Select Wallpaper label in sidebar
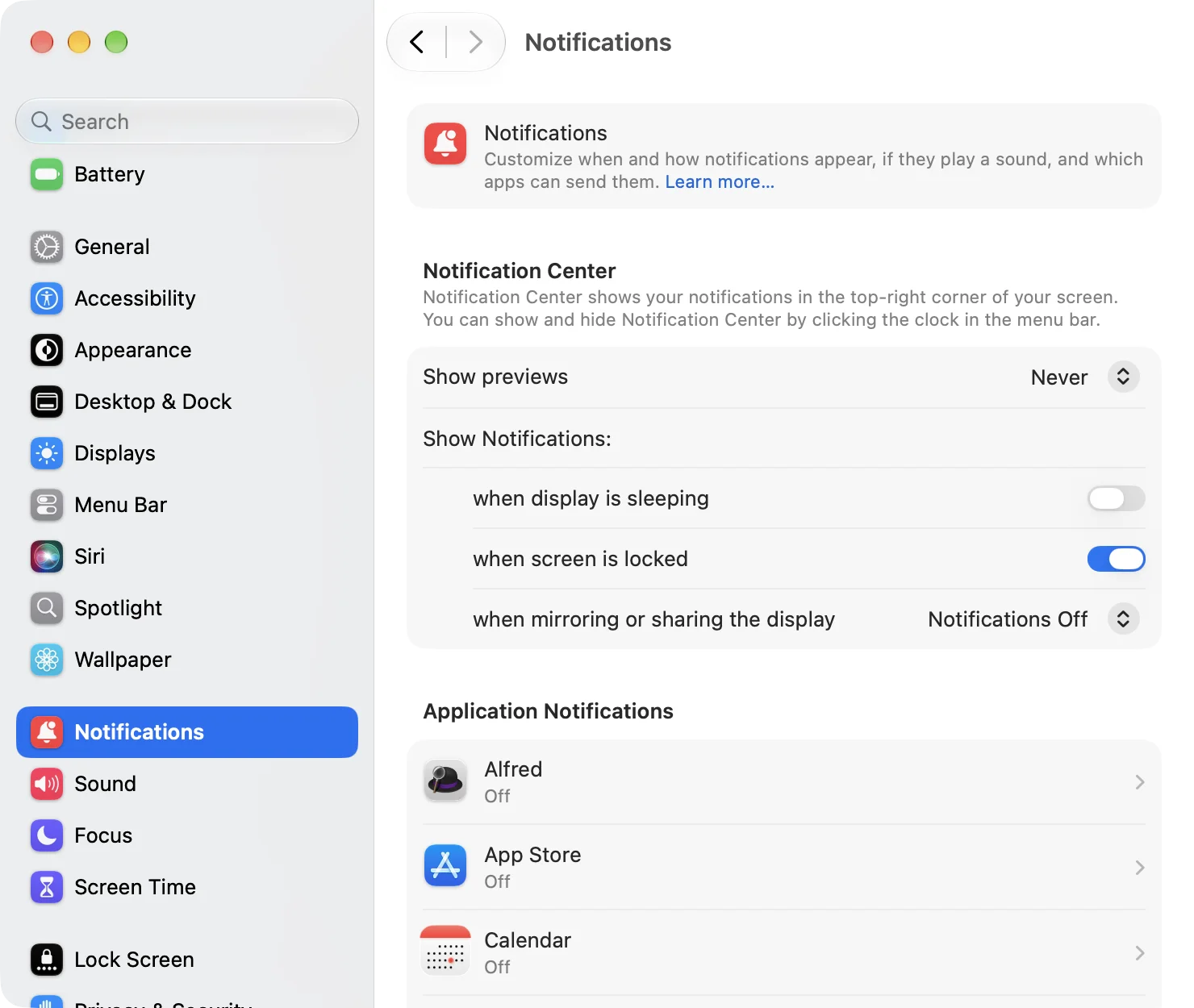The width and height of the screenshot is (1194, 1008). (123, 660)
